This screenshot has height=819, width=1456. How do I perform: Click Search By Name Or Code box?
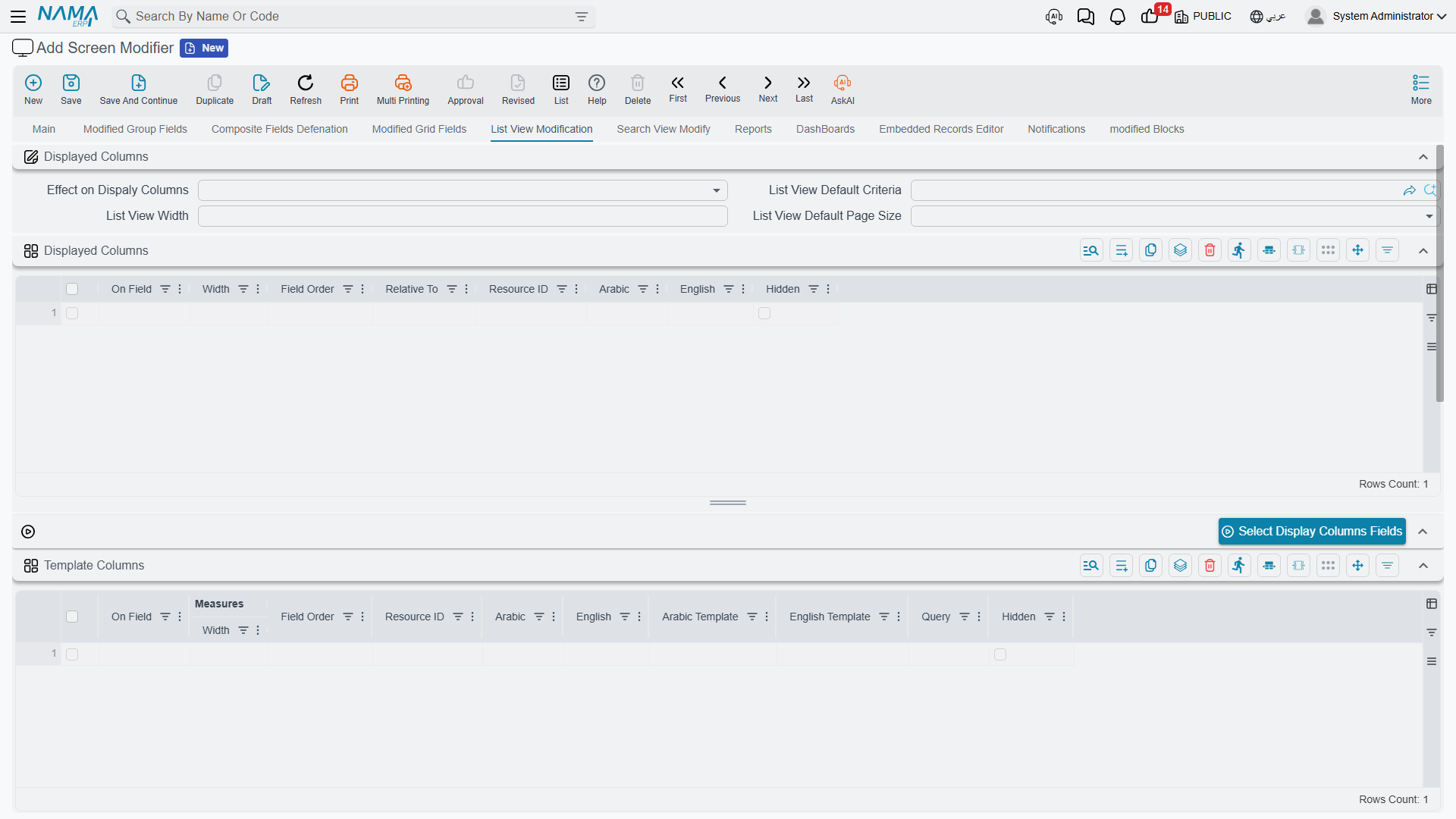353,17
